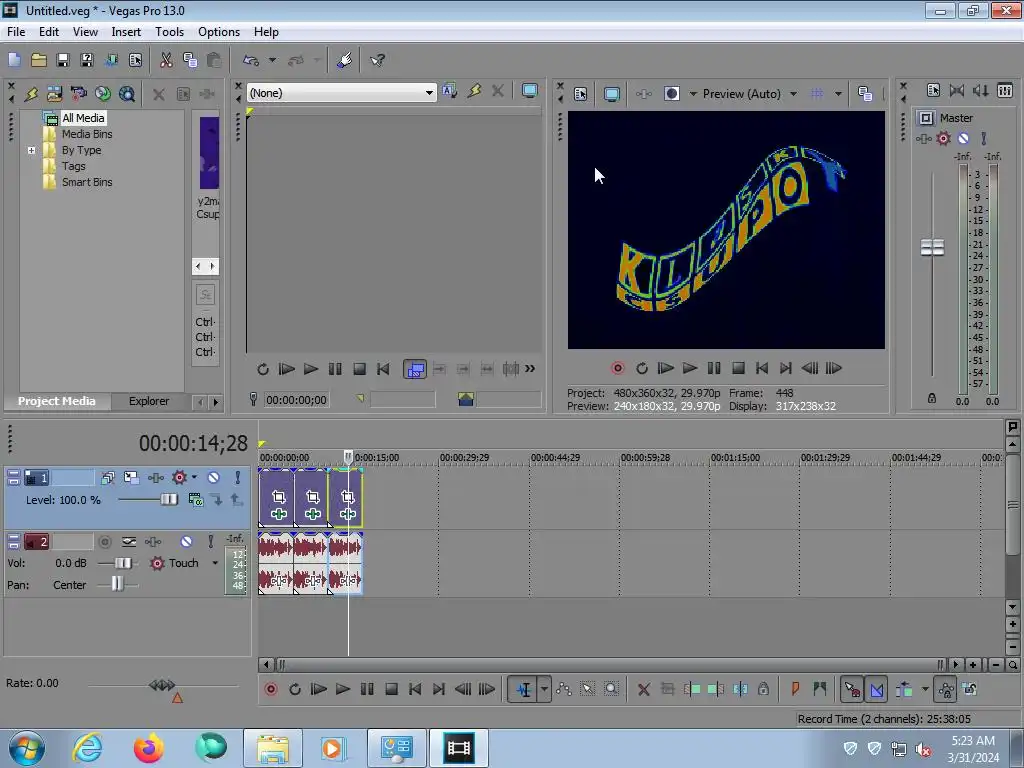Open the Auto Ripple mode dropdown arrow

pos(925,689)
